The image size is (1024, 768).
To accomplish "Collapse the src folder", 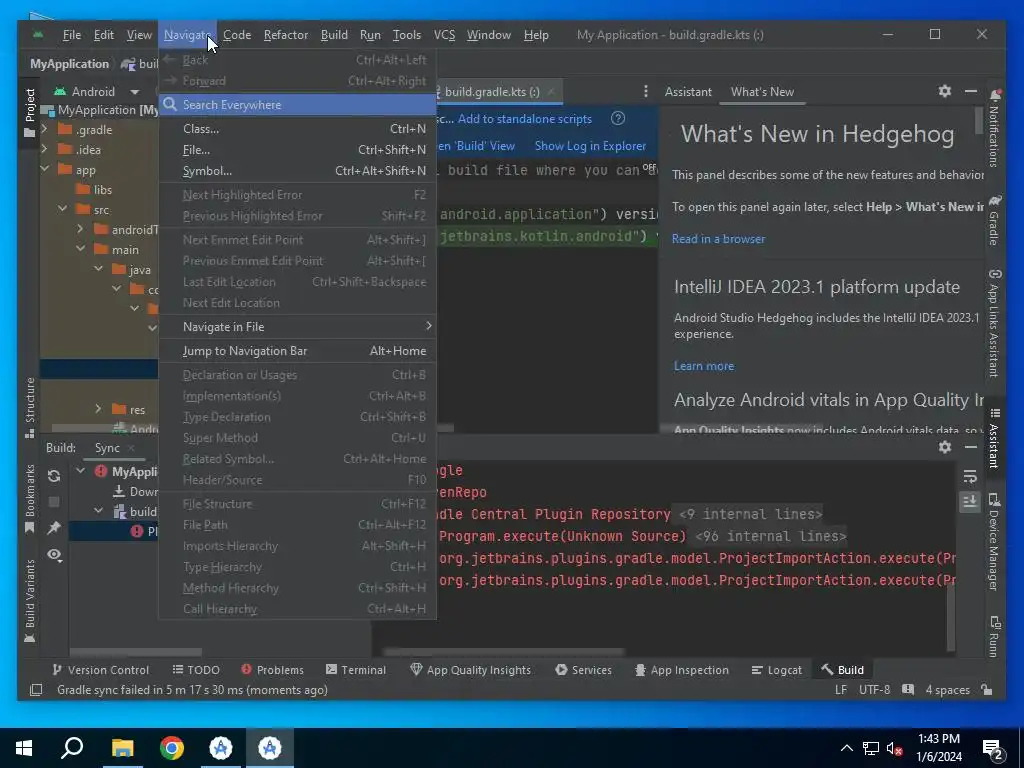I will tap(62, 210).
